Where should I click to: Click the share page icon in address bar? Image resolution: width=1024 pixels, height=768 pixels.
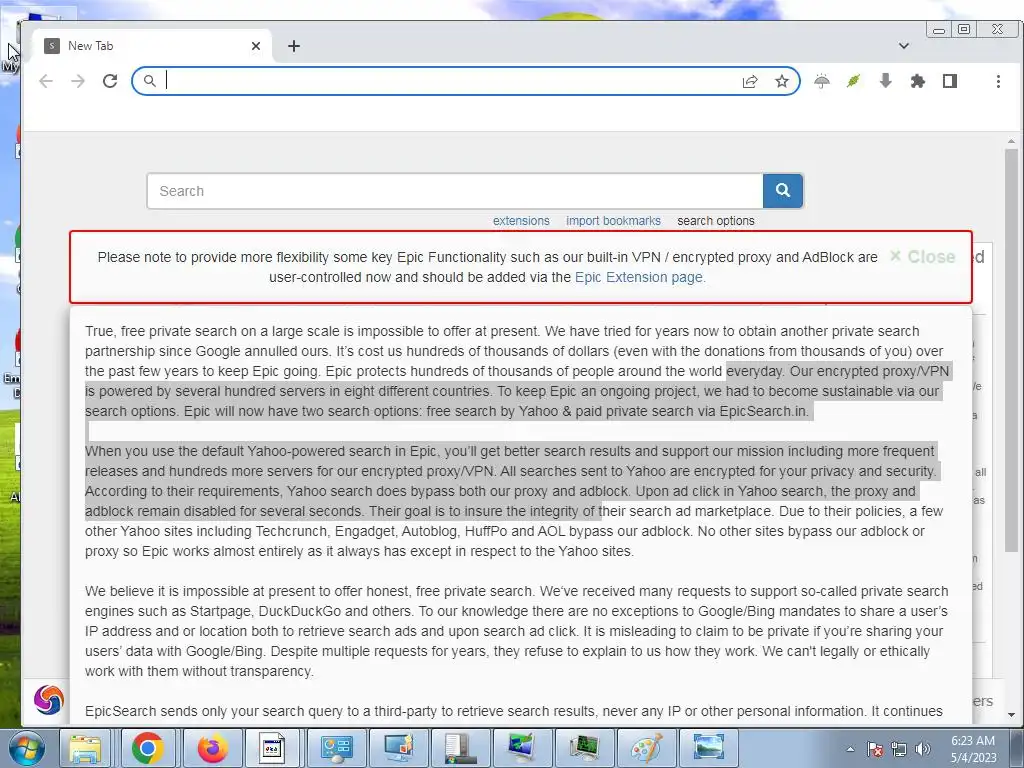tap(750, 81)
